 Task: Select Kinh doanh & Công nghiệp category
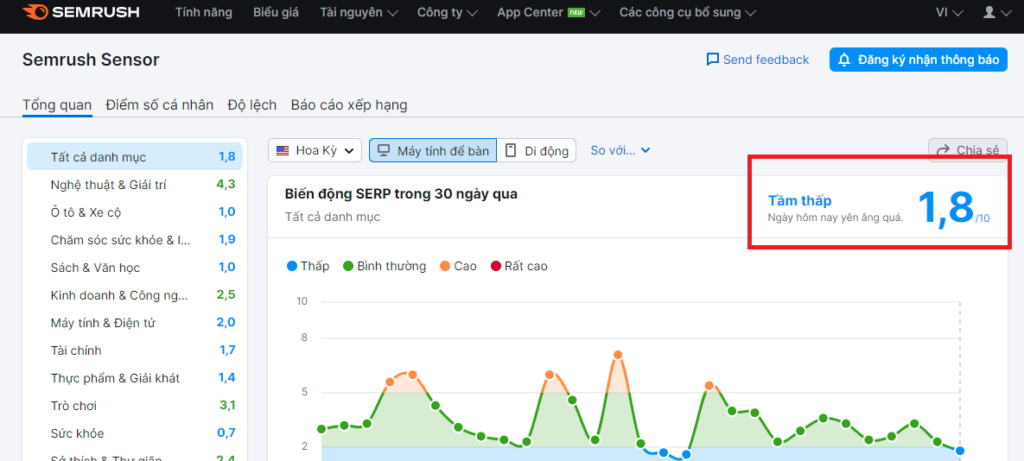(135, 295)
